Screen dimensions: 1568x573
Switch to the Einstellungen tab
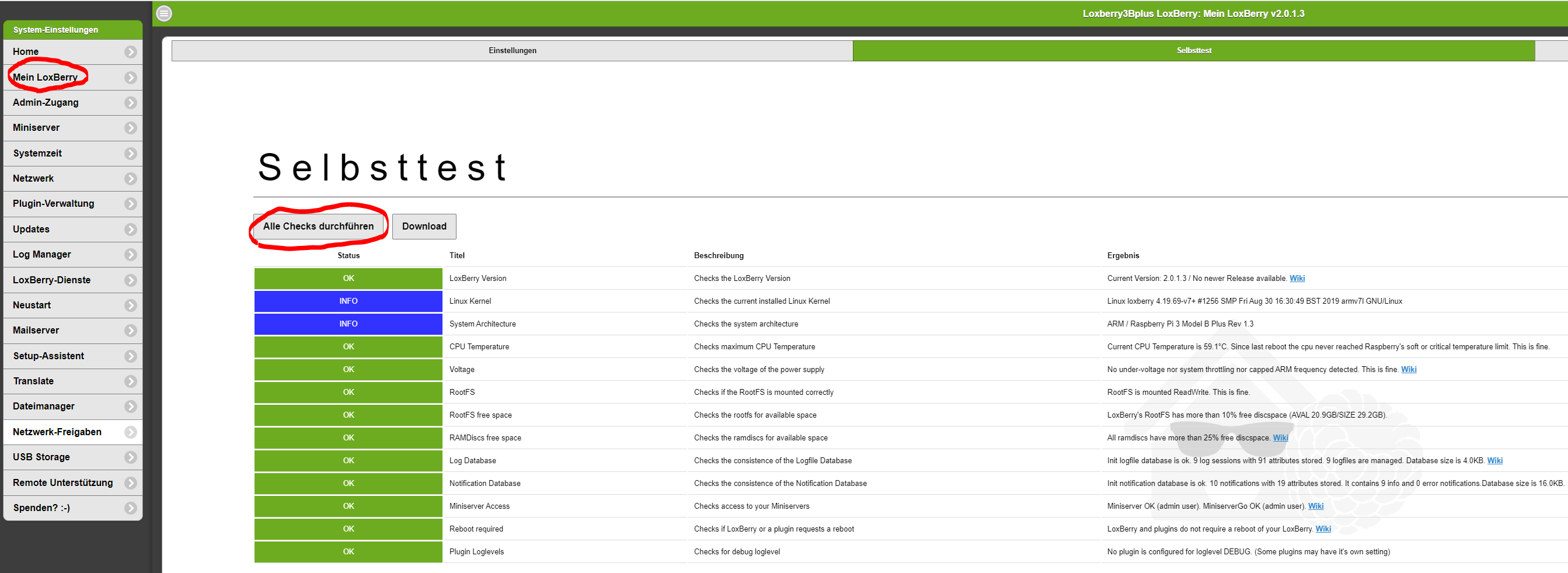point(513,51)
